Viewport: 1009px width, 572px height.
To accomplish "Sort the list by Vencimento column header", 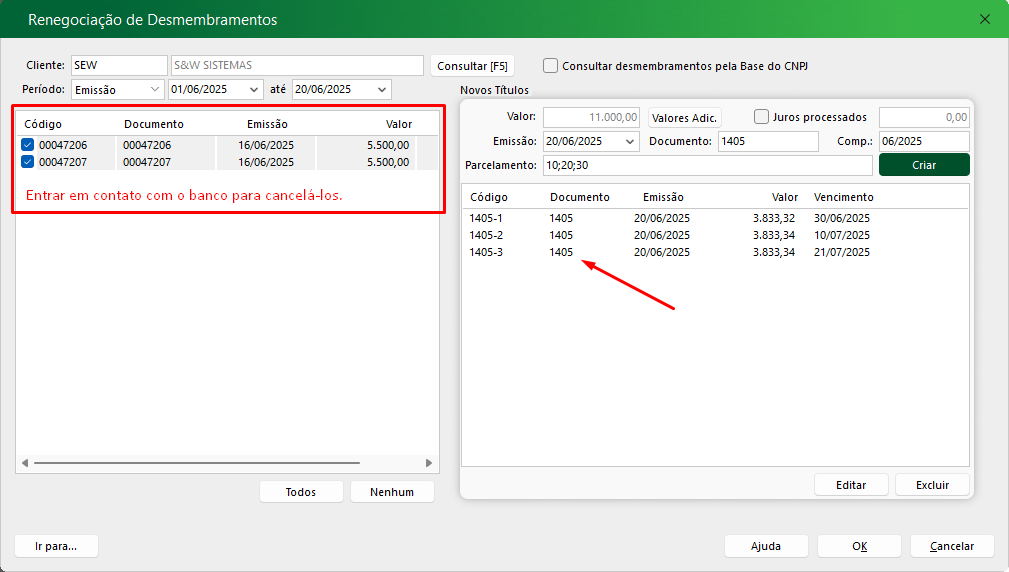I will pyautogui.click(x=843, y=198).
